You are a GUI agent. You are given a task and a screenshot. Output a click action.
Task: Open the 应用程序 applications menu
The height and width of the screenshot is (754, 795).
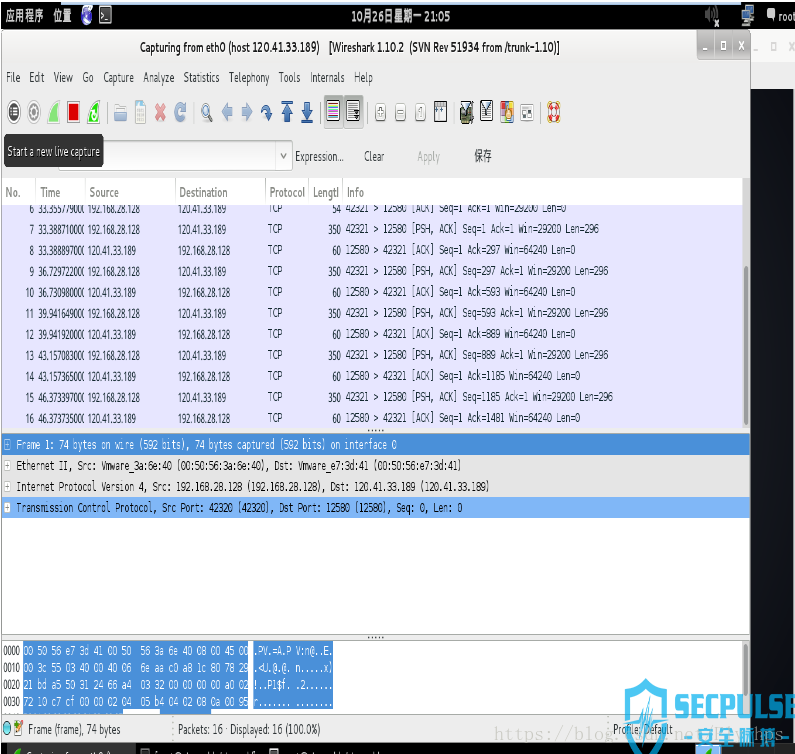pyautogui.click(x=24, y=16)
